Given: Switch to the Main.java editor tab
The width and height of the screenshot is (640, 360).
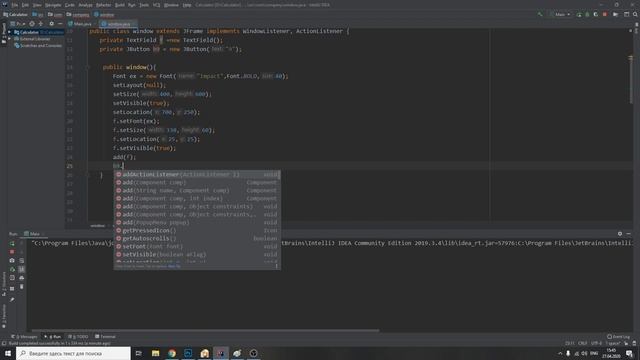Looking at the screenshot, I should (80, 24).
